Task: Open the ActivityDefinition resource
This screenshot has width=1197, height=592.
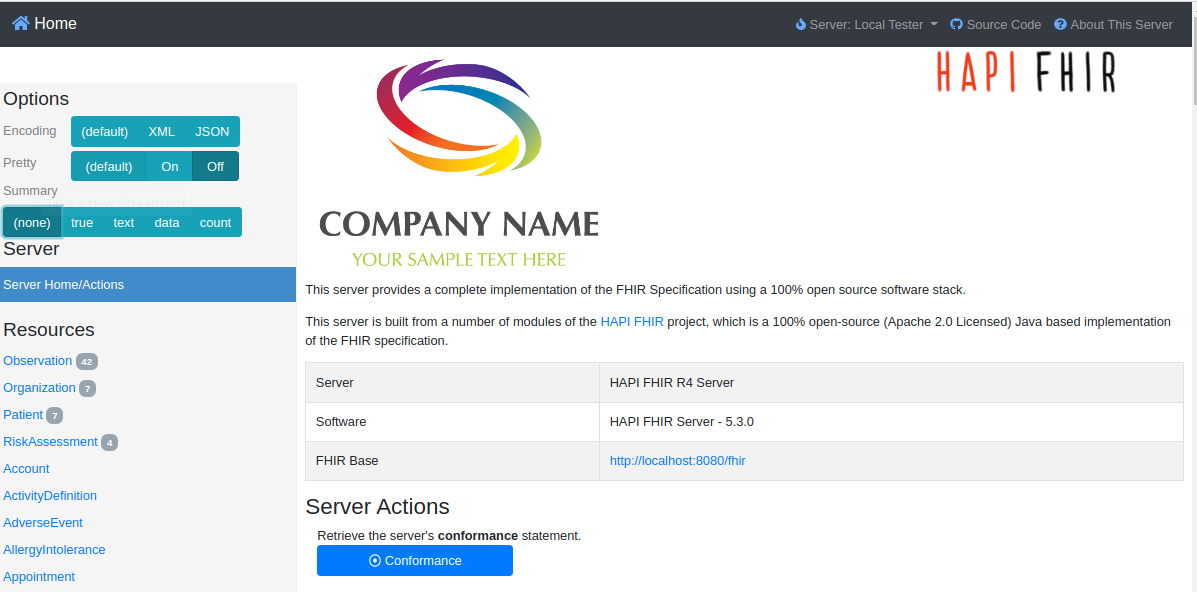Action: point(50,496)
